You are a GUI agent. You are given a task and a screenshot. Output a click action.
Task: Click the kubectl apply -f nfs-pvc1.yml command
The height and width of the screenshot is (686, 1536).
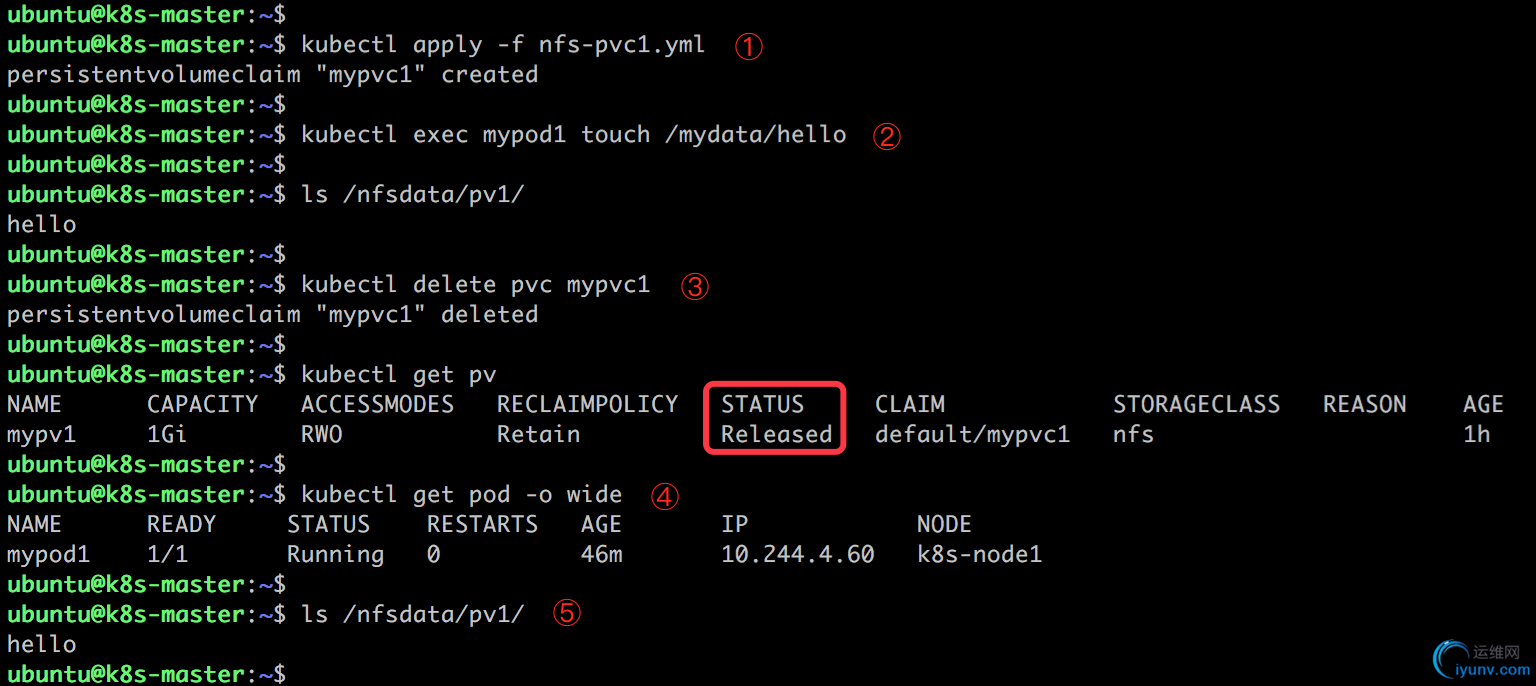(x=503, y=45)
